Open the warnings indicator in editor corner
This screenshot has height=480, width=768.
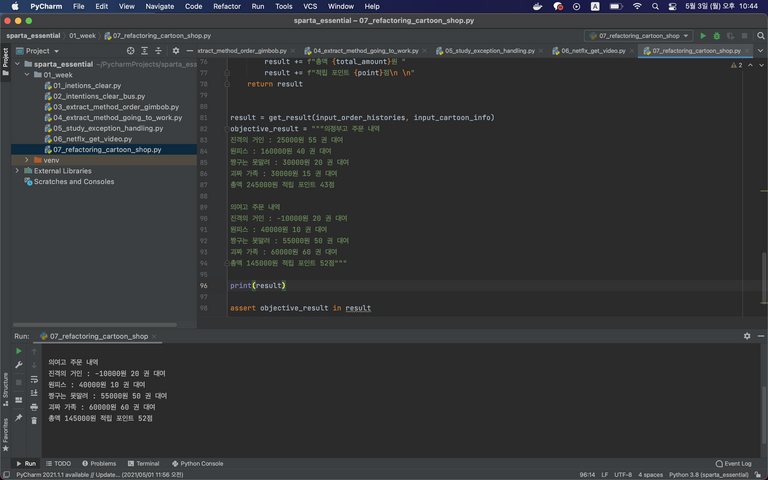coord(736,65)
